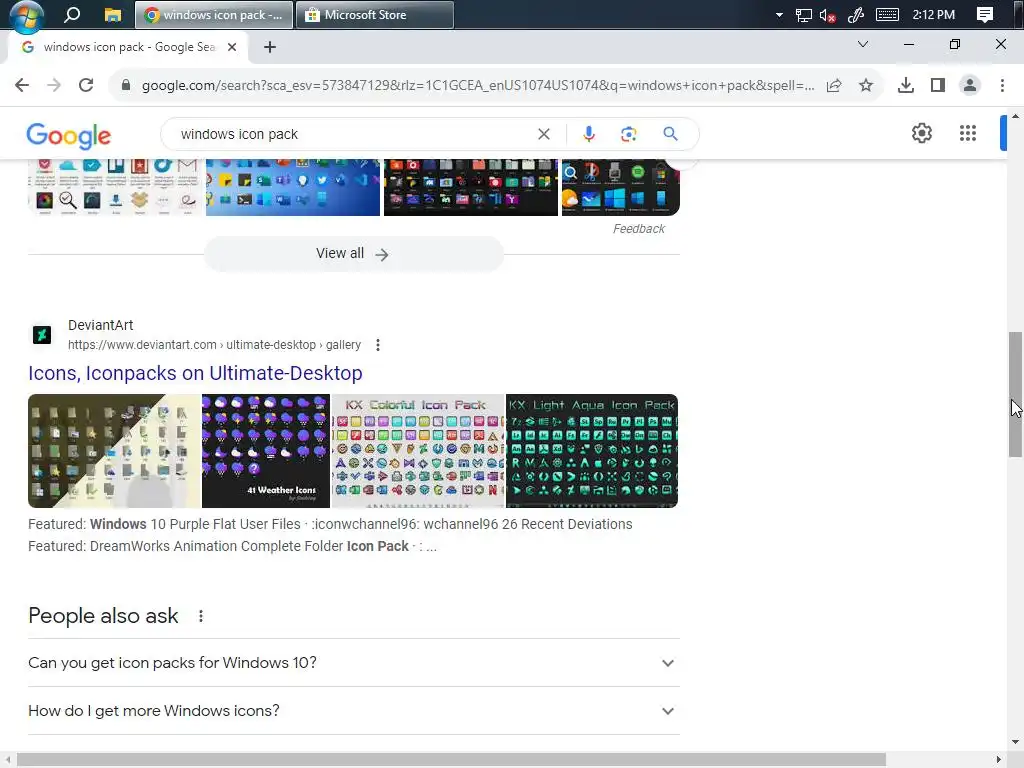Expand "How do I get more Windows icons?"
The width and height of the screenshot is (1024, 768).
(353, 711)
